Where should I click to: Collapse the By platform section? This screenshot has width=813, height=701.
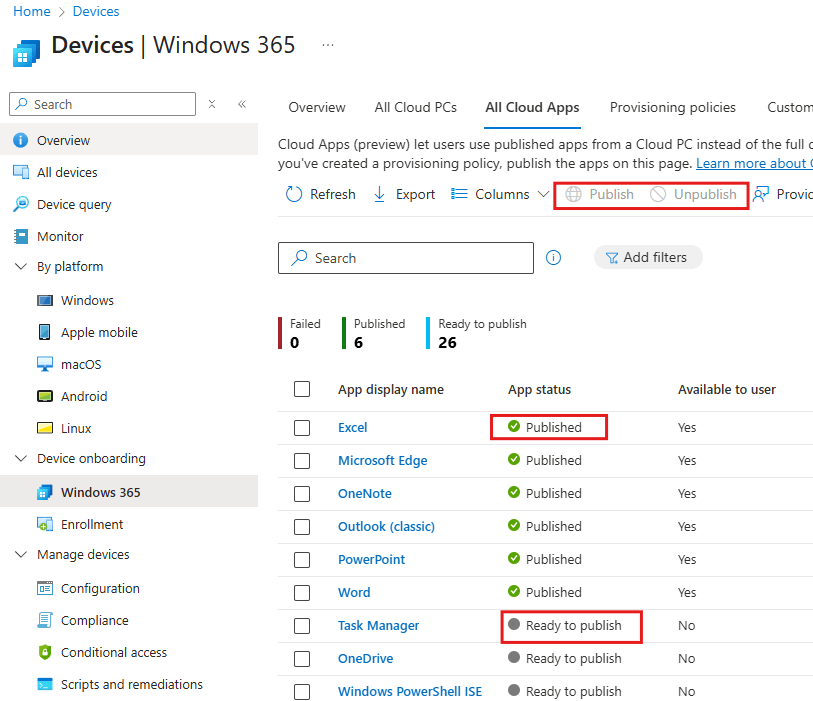[x=21, y=267]
